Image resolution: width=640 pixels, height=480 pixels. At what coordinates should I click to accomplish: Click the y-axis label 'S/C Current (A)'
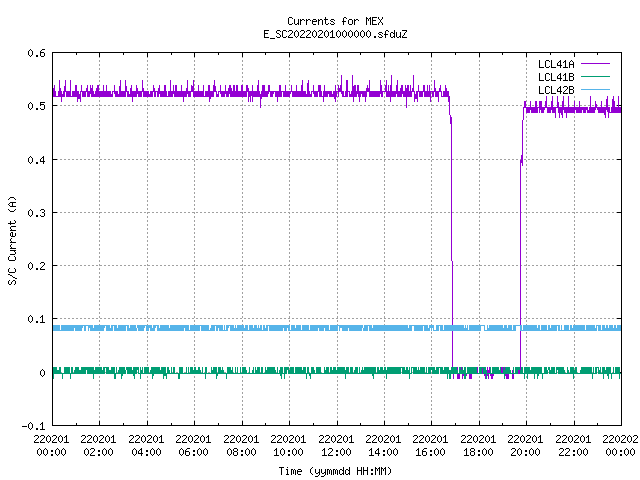pyautogui.click(x=12, y=241)
